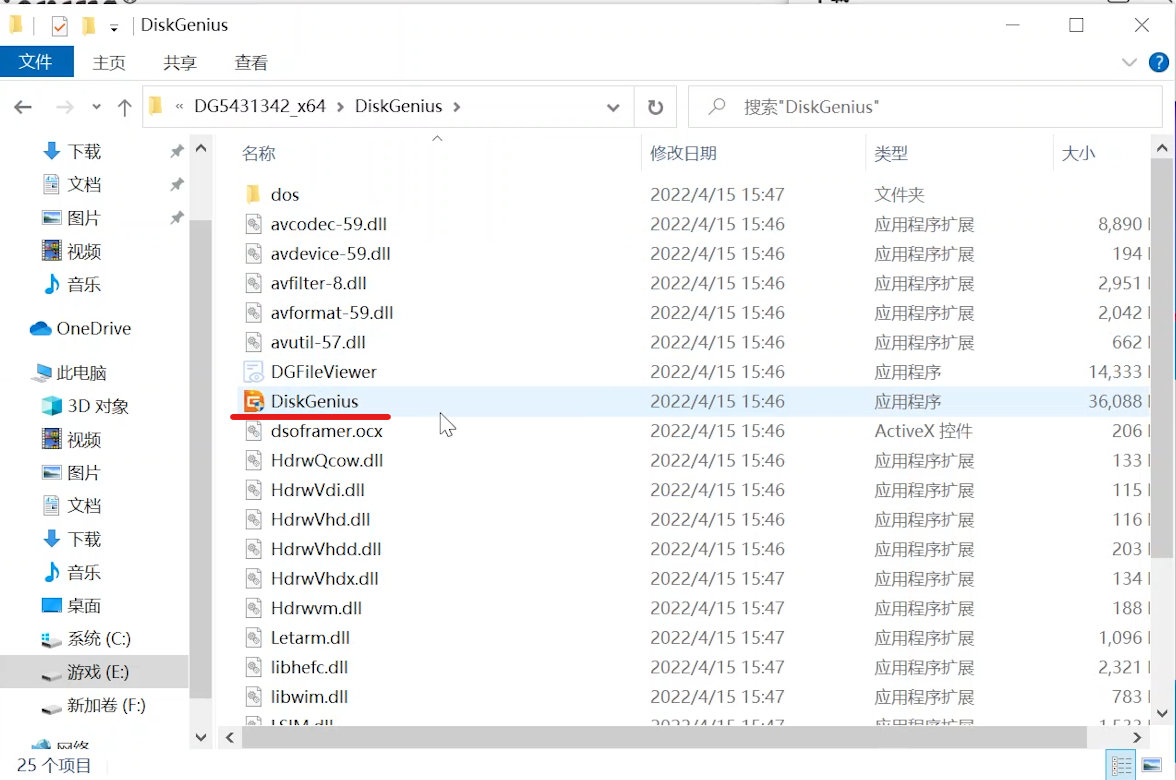This screenshot has height=780, width=1176.
Task: Select the dos folder icon
Action: [x=254, y=194]
